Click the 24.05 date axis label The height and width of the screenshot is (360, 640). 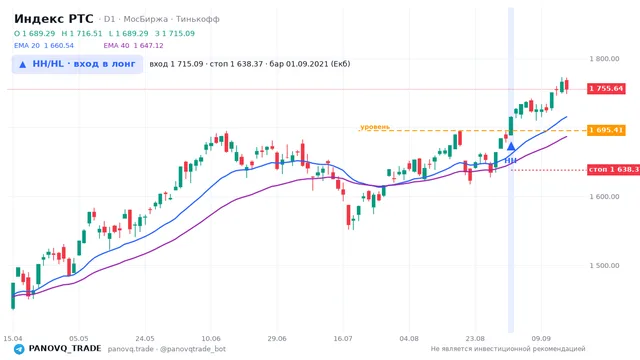click(145, 339)
